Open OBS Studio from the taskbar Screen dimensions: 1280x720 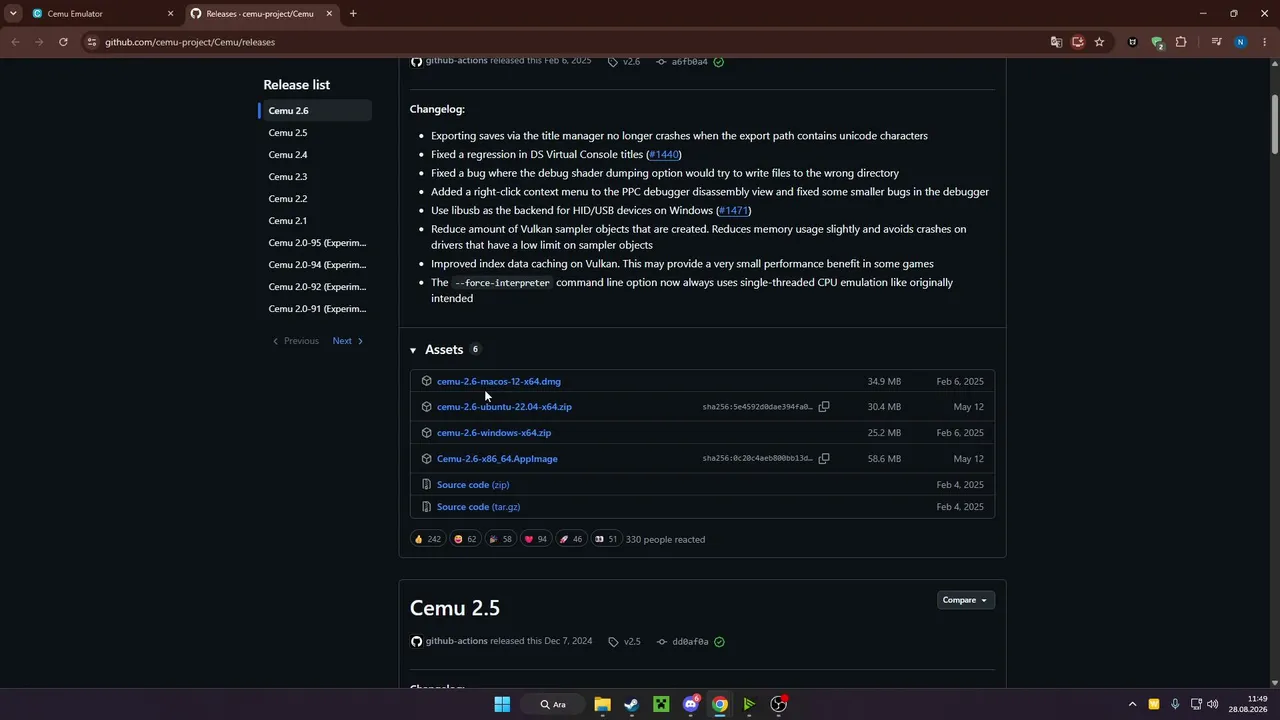tap(779, 704)
